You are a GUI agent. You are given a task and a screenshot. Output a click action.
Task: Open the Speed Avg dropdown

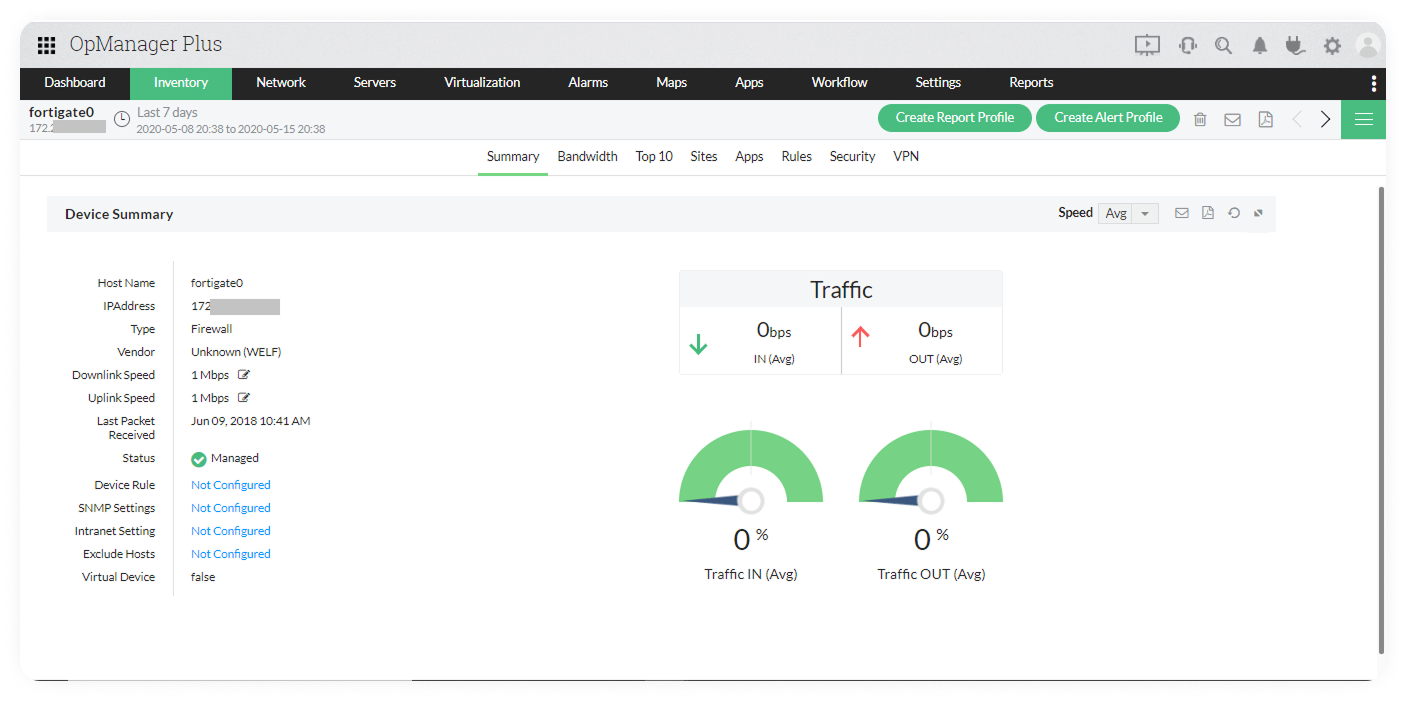pos(1128,213)
